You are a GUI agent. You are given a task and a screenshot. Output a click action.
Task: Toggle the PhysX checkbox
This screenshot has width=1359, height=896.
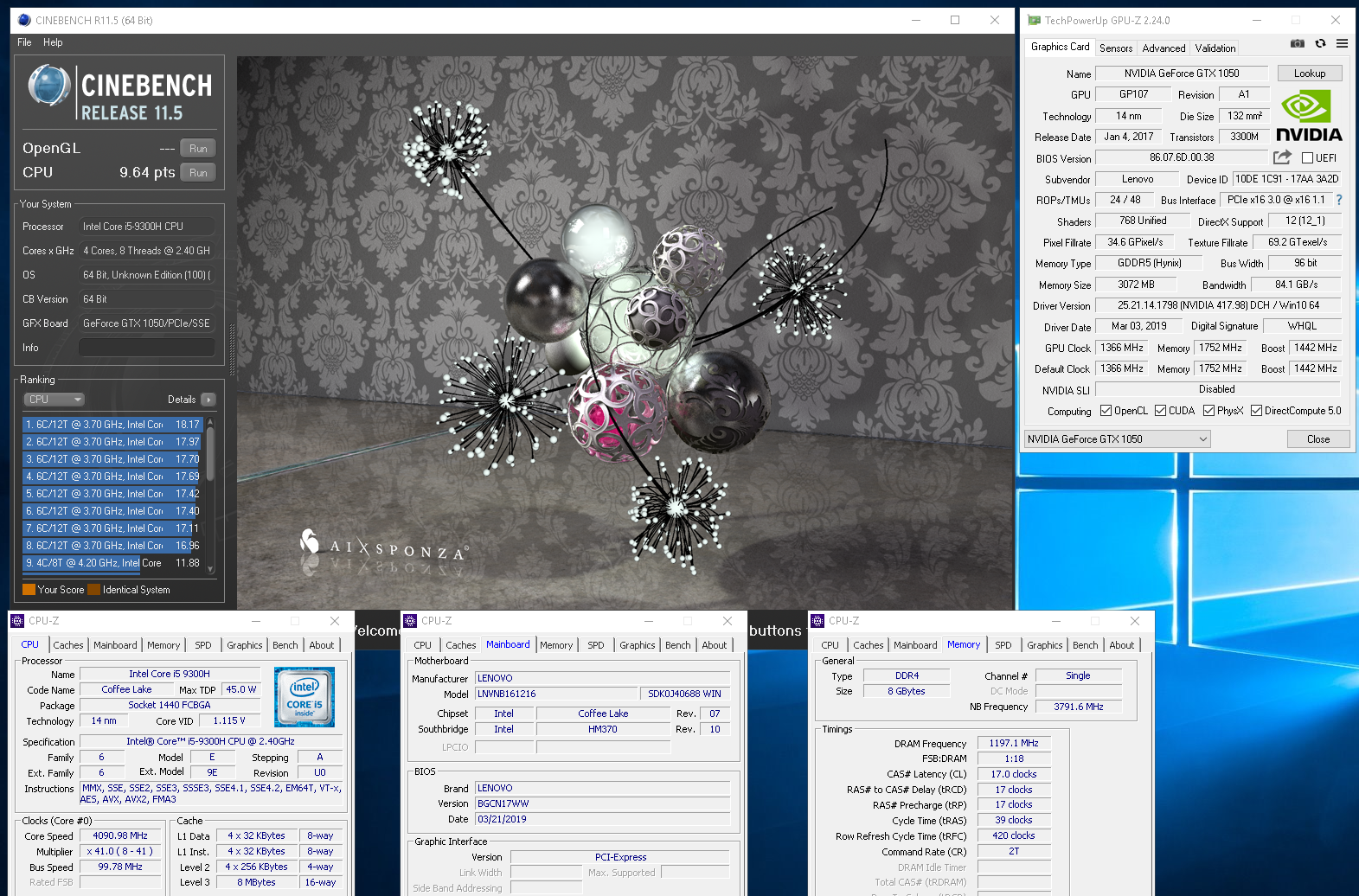1208,411
